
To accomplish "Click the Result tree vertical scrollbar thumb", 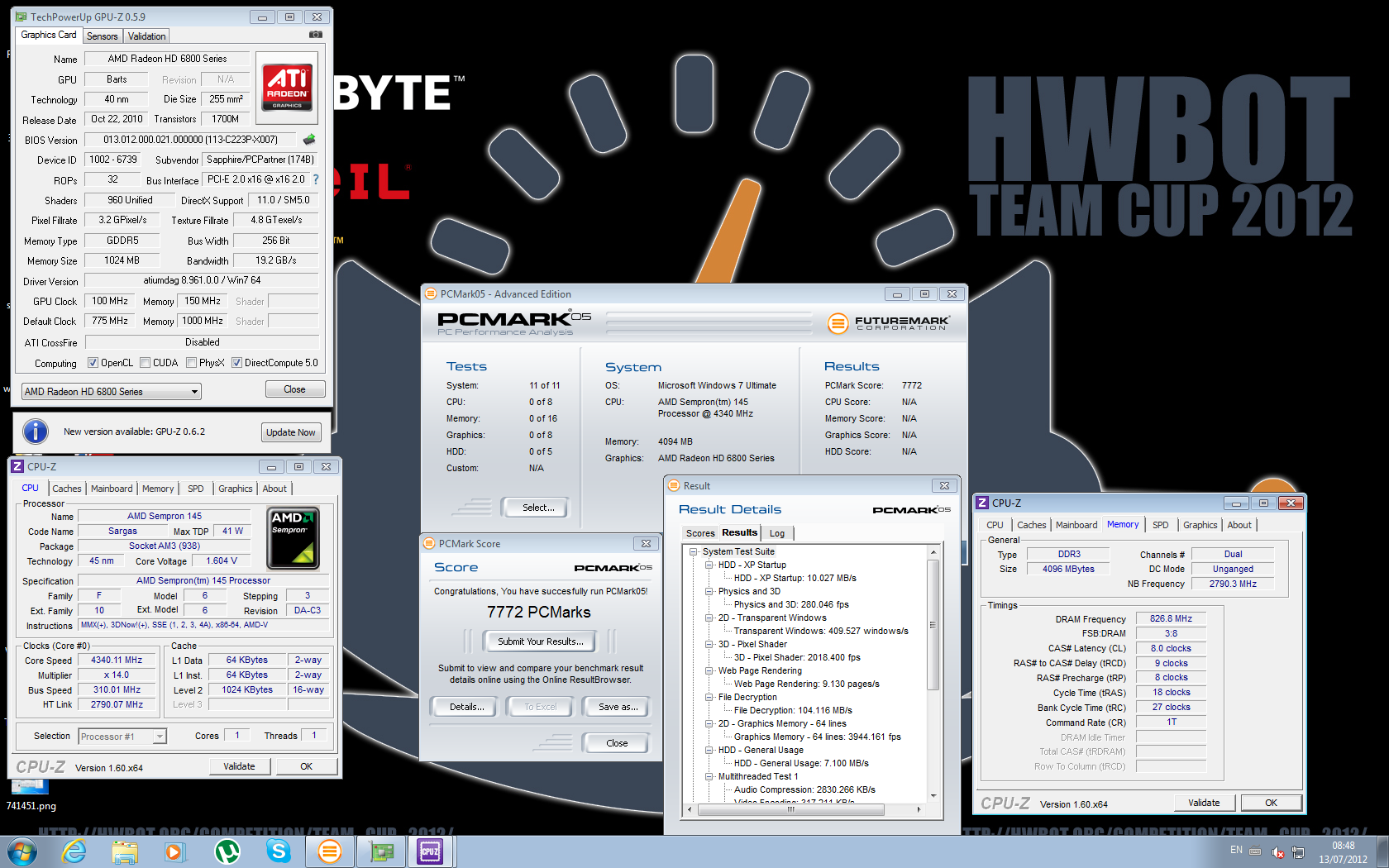I will click(x=933, y=624).
